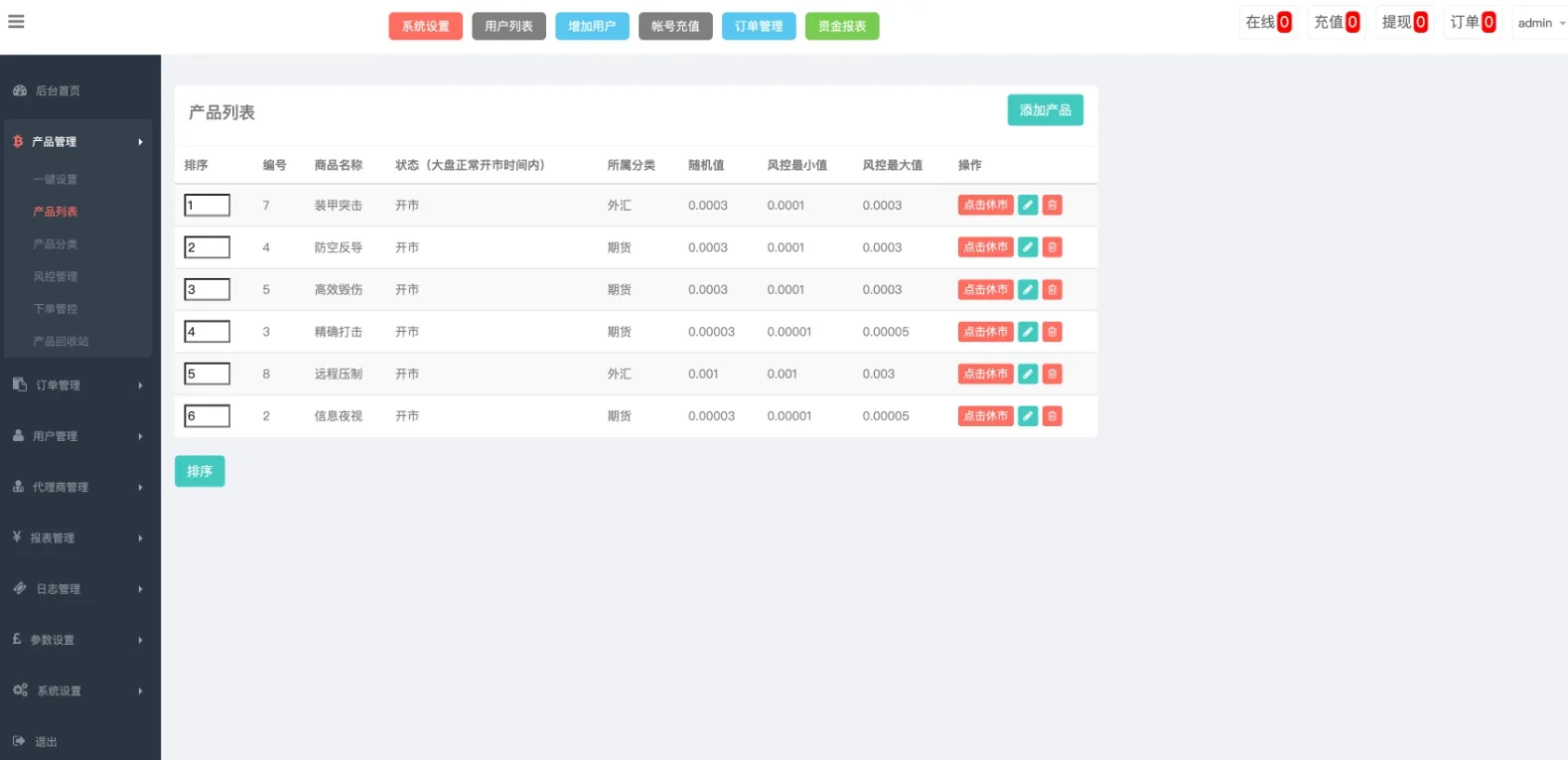Click delete trash icon for 信息夜视 row

coord(1052,416)
